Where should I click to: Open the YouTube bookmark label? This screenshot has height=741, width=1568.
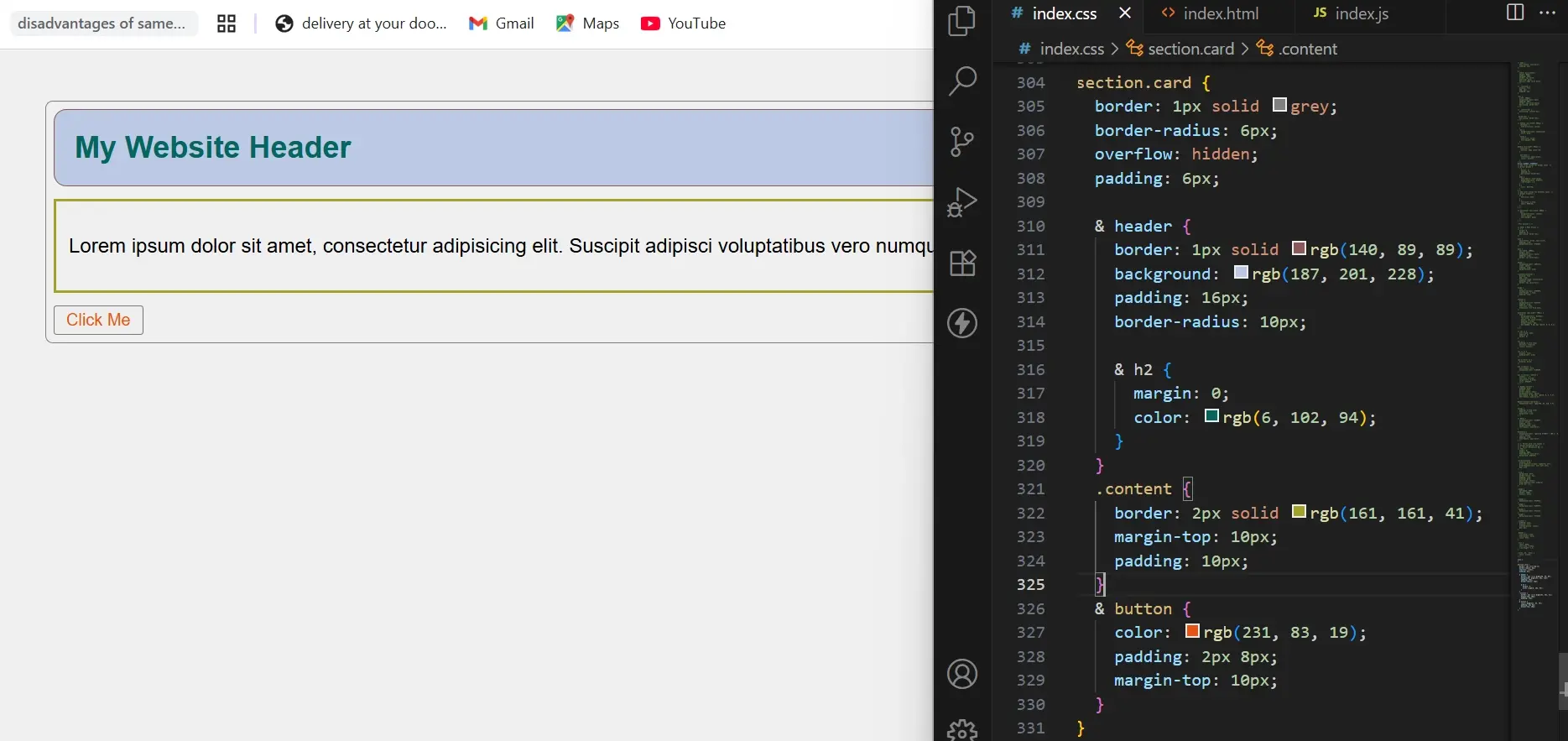coord(696,23)
